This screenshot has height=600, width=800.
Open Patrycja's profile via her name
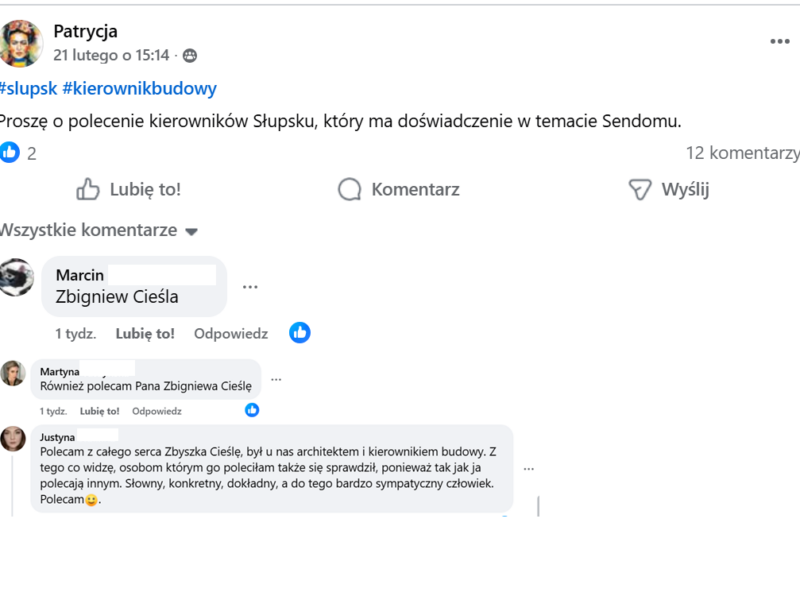pos(85,31)
